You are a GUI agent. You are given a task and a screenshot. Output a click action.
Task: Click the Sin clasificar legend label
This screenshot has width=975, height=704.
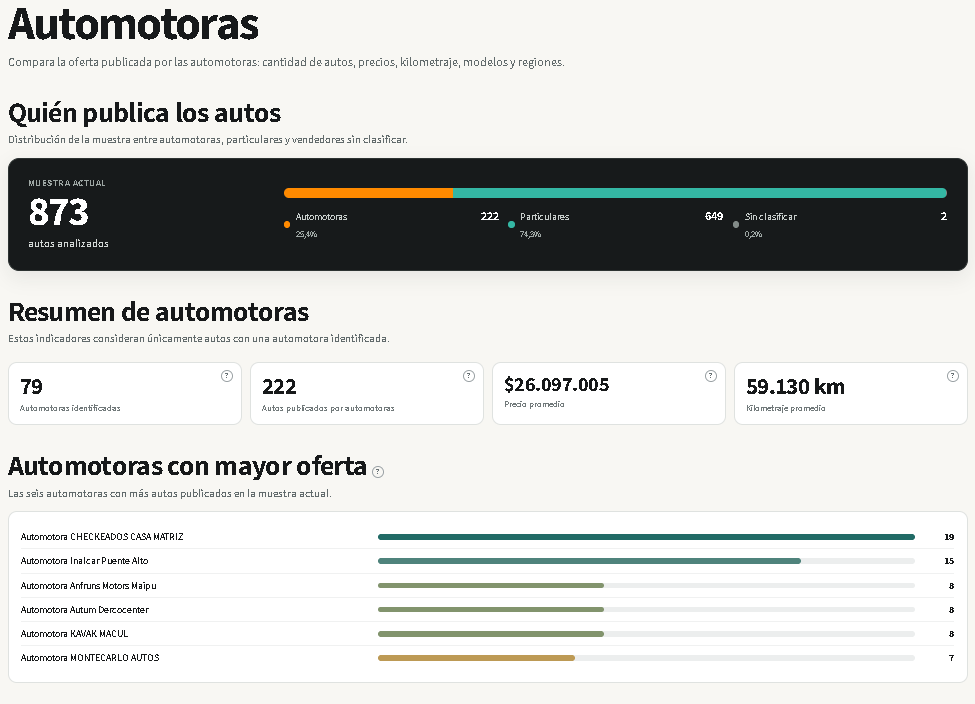(x=770, y=217)
